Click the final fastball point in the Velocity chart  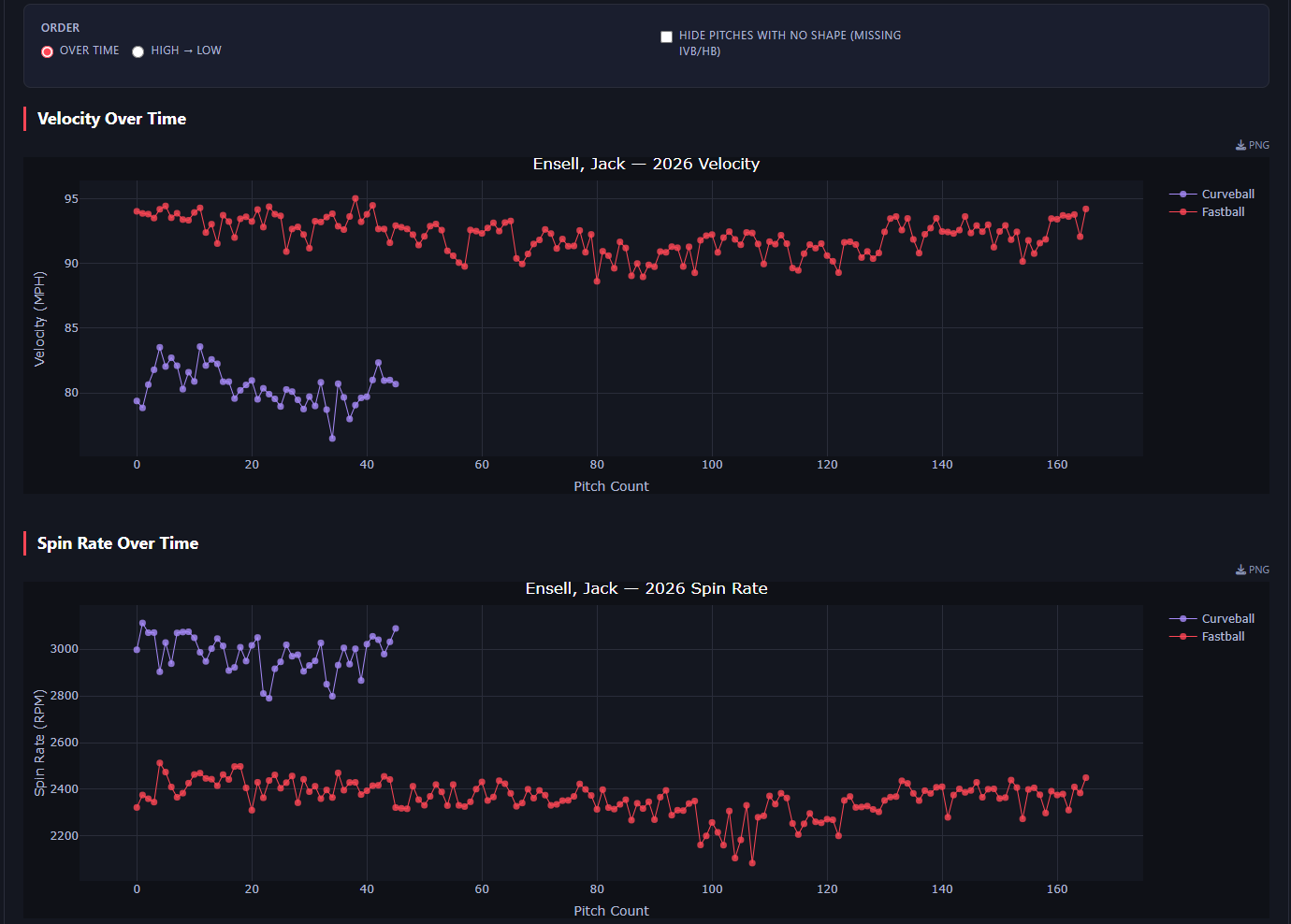tap(1085, 209)
